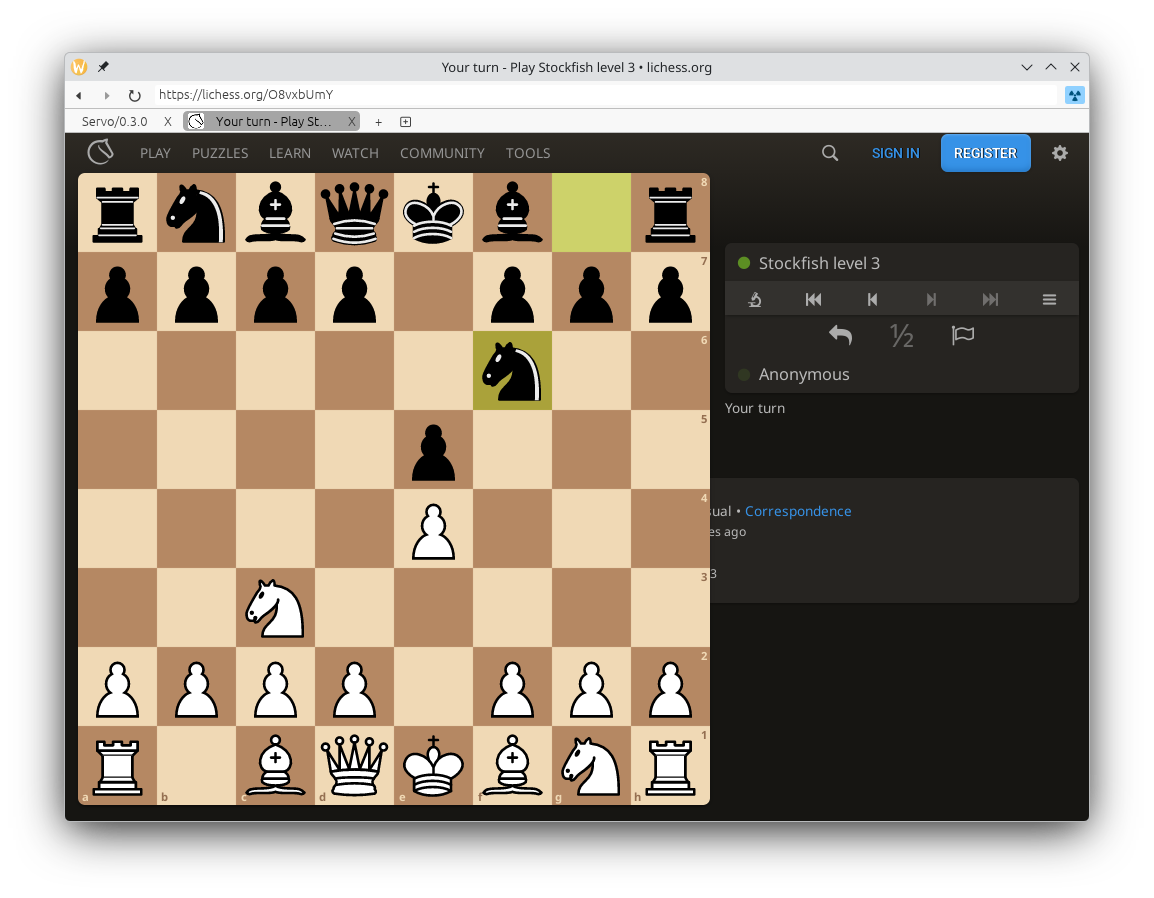The height and width of the screenshot is (898, 1154).
Task: Click the lichess horse logo
Action: [x=100, y=152]
